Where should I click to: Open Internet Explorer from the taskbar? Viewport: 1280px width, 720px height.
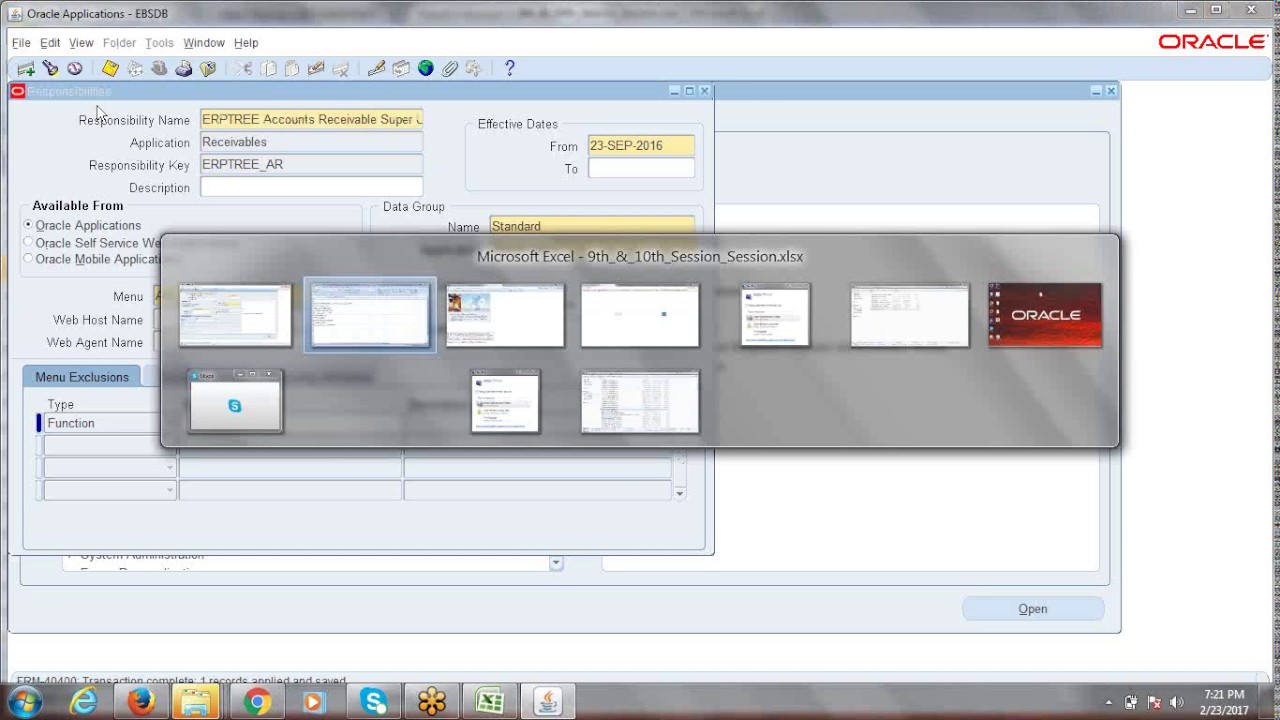83,702
